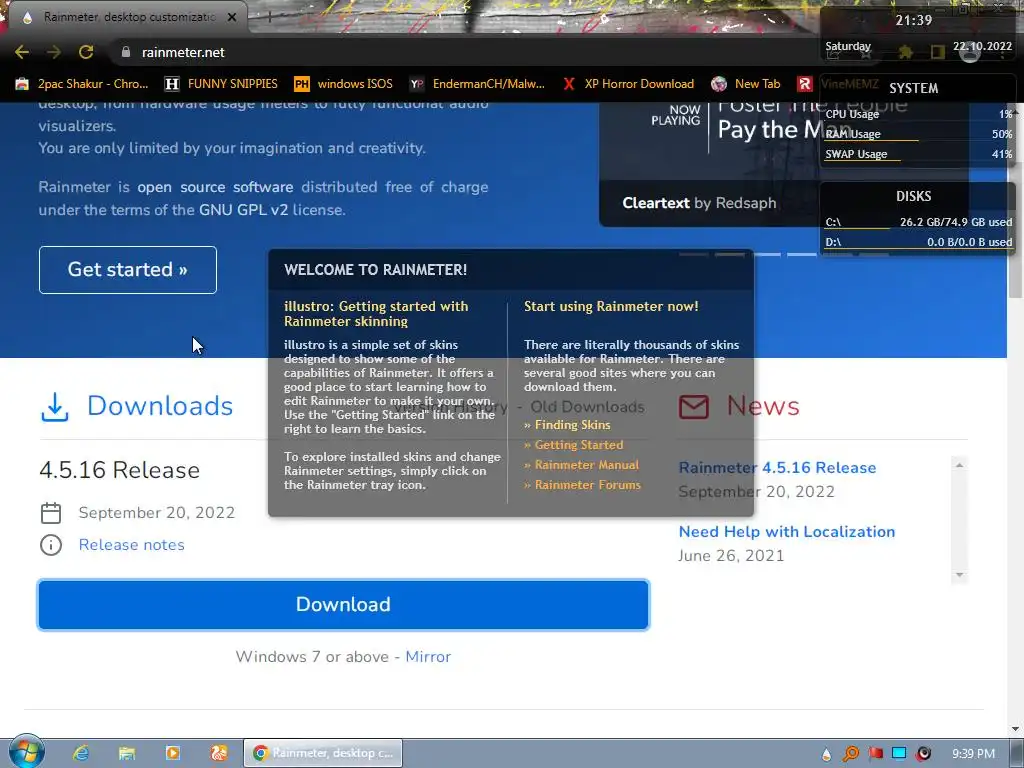Toggle the Chrome side panel icon
The width and height of the screenshot is (1024, 768).
(938, 52)
